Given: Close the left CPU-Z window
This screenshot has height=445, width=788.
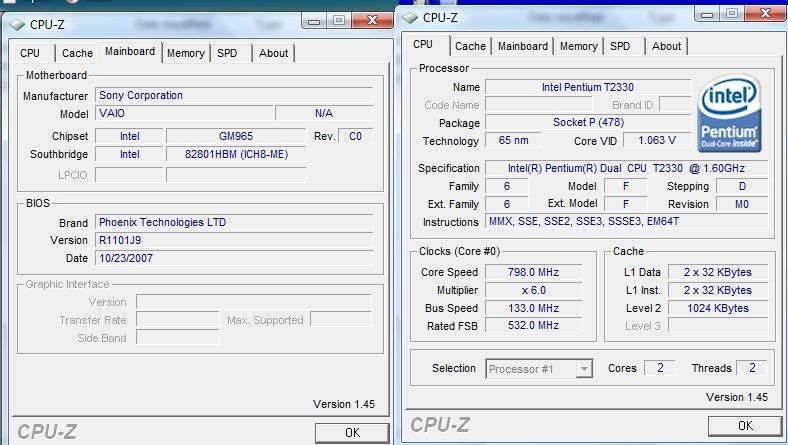Looking at the screenshot, I should (372, 21).
